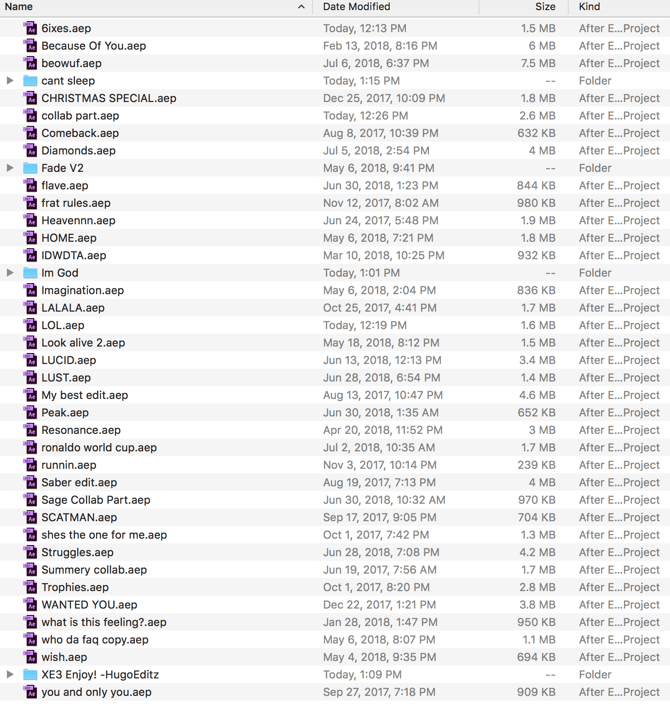This screenshot has width=670, height=706.
Task: Click the SCATMAN.aep file icon
Action: (30, 517)
